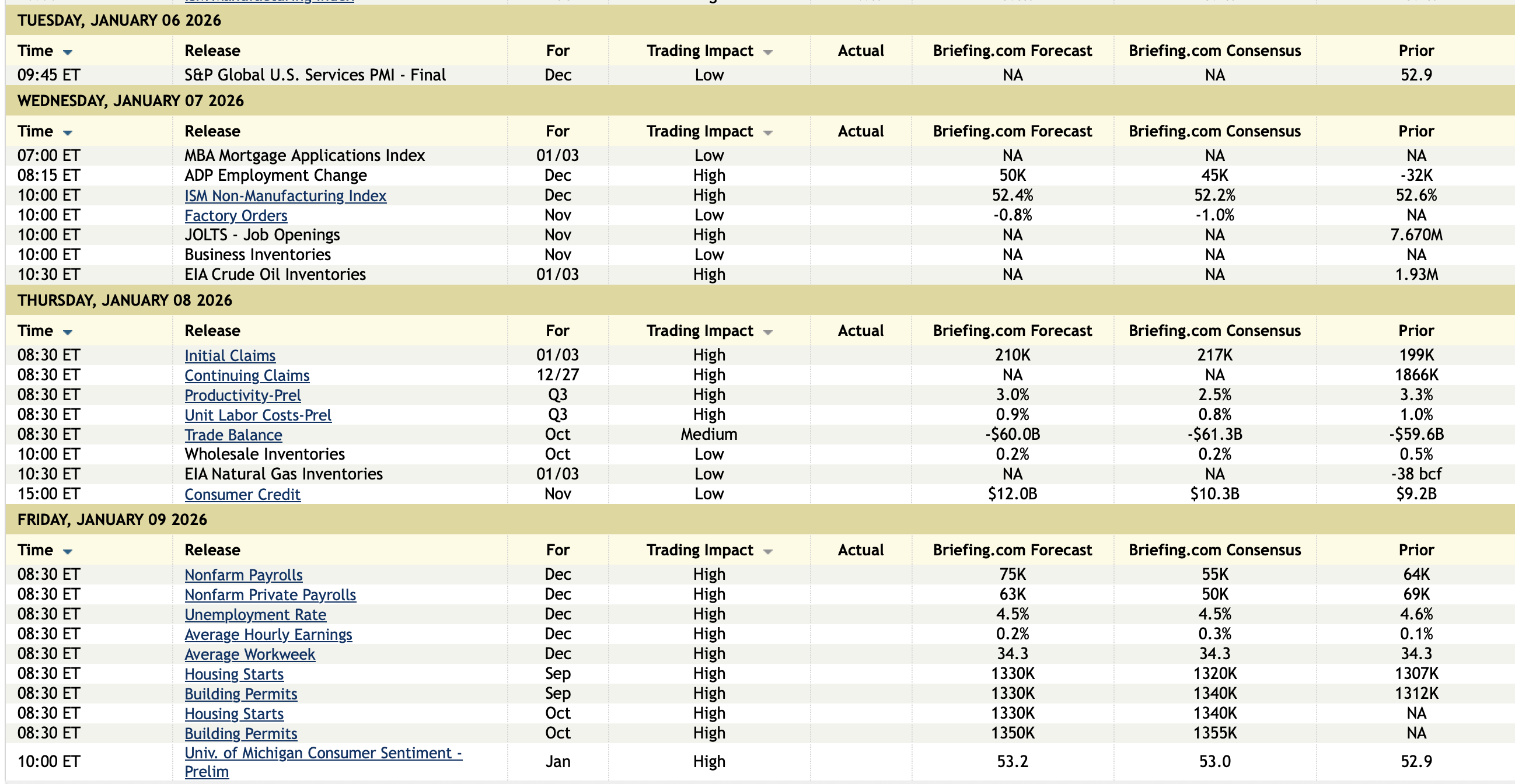Open Consumer Credit link
Image resolution: width=1515 pixels, height=784 pixels.
pyautogui.click(x=242, y=495)
